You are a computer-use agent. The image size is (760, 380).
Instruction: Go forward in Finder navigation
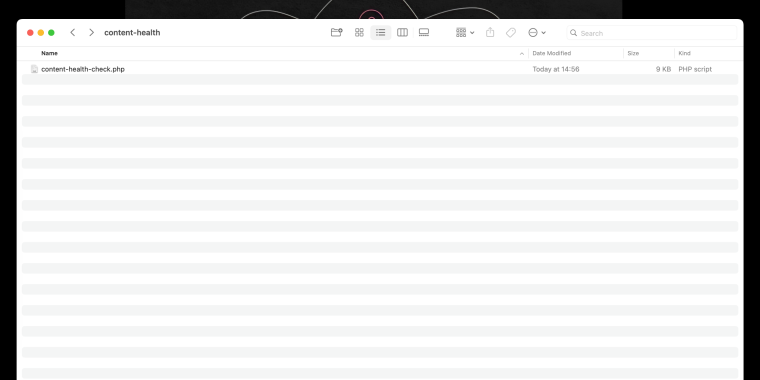click(91, 32)
